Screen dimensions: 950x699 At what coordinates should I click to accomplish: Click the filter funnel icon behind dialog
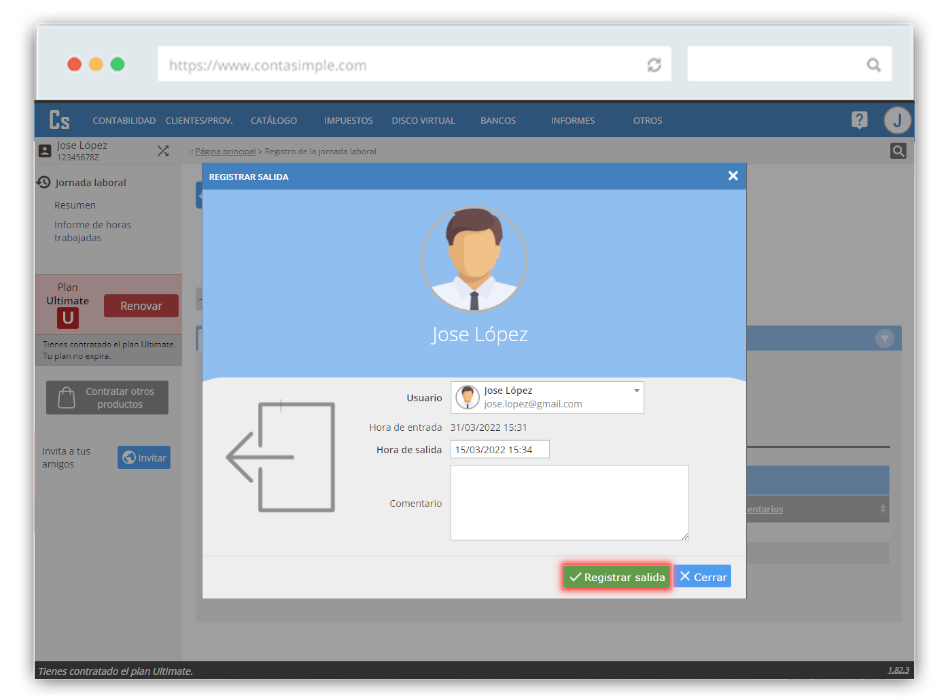coord(885,338)
